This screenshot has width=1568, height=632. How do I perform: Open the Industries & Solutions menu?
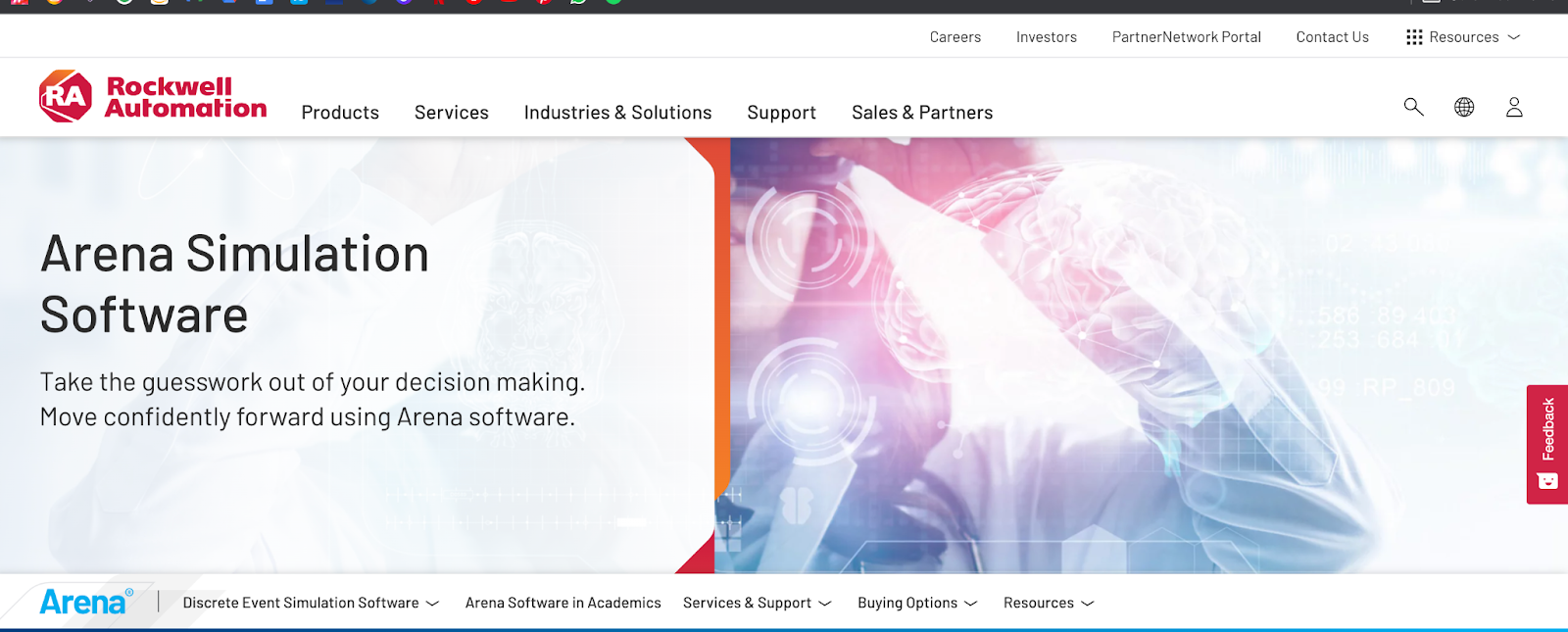tap(617, 113)
